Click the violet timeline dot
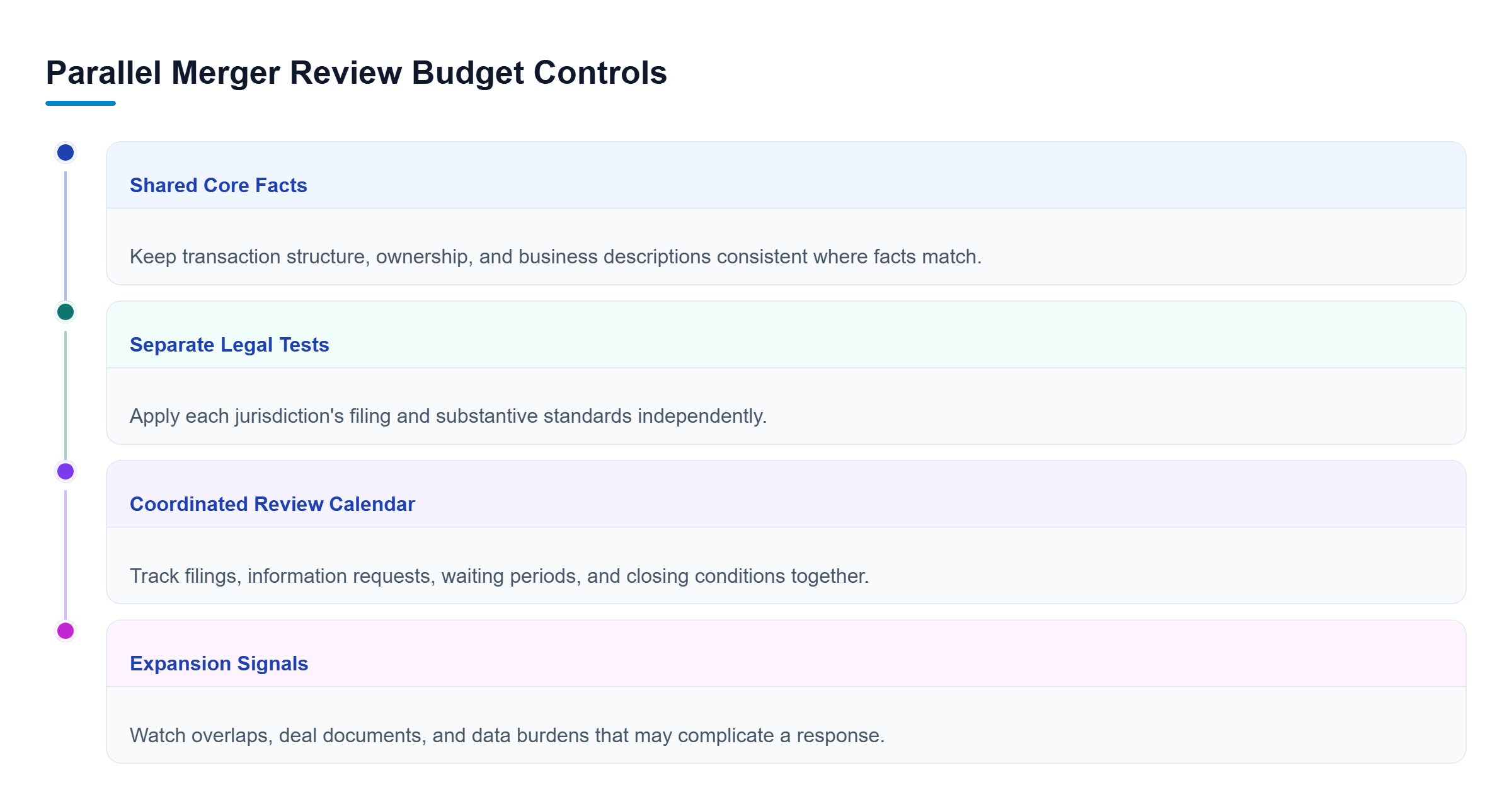1512x809 pixels. pyautogui.click(x=66, y=471)
